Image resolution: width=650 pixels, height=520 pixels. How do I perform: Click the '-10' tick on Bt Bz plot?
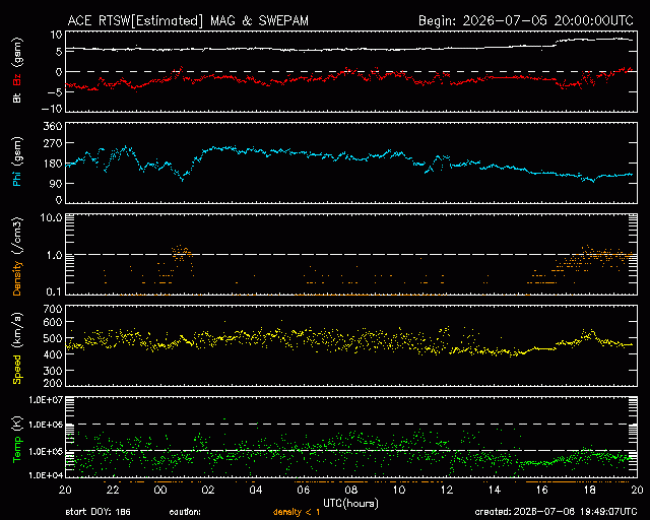51,109
